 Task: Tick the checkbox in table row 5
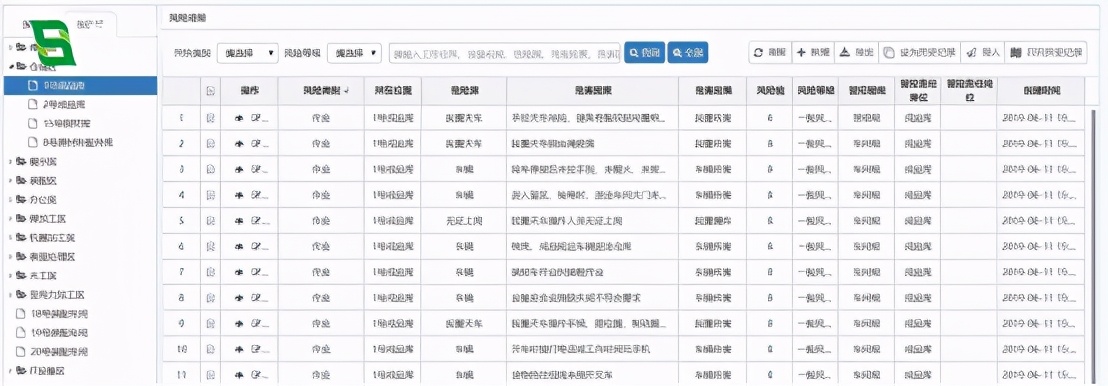coord(210,221)
